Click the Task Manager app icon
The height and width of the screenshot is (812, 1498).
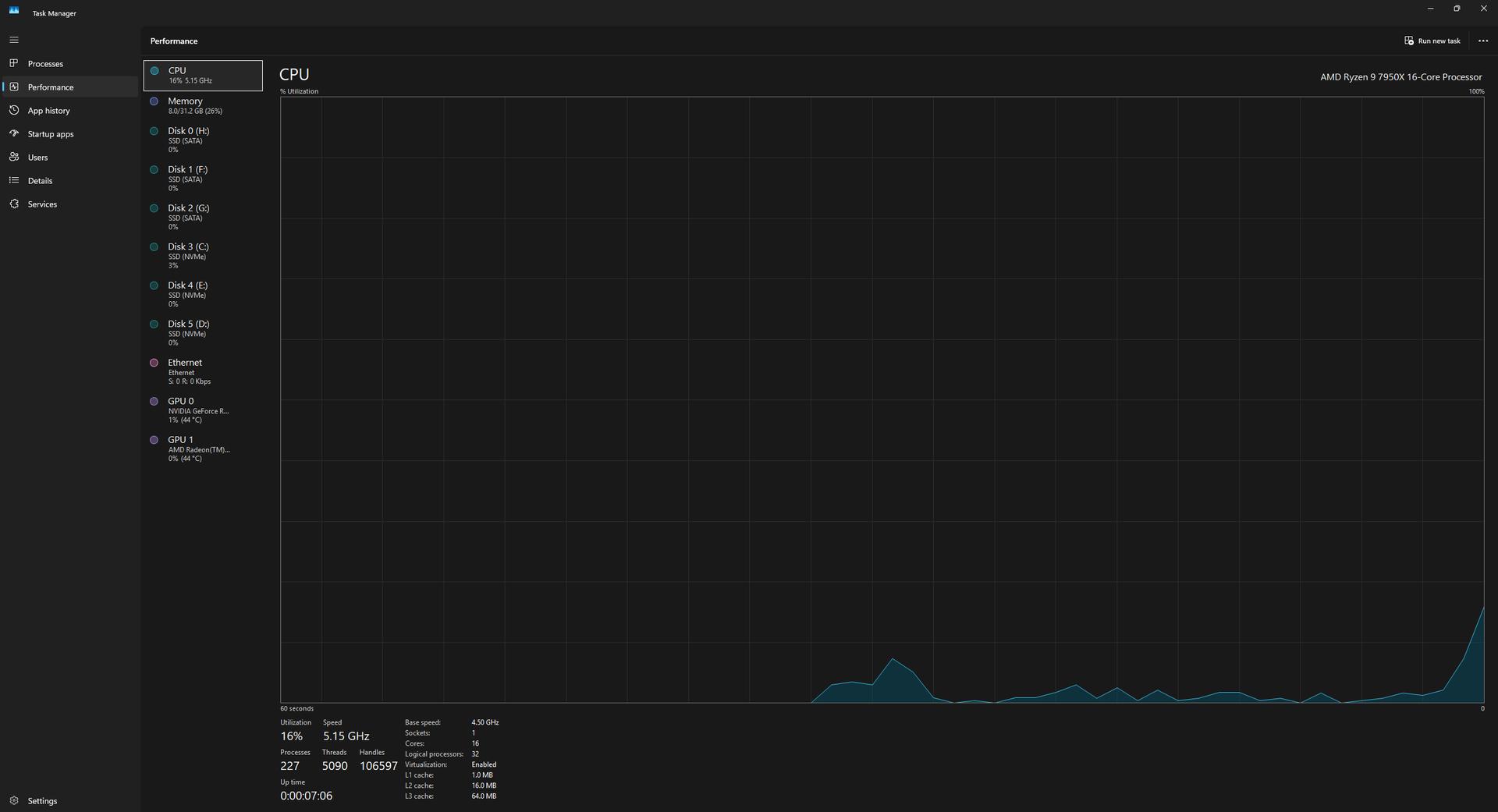14,10
